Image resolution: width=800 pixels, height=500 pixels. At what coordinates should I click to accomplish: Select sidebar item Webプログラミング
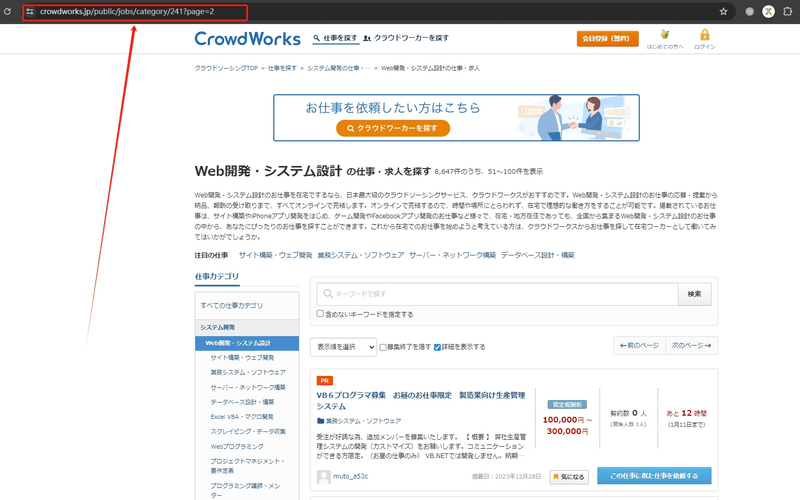[237, 446]
